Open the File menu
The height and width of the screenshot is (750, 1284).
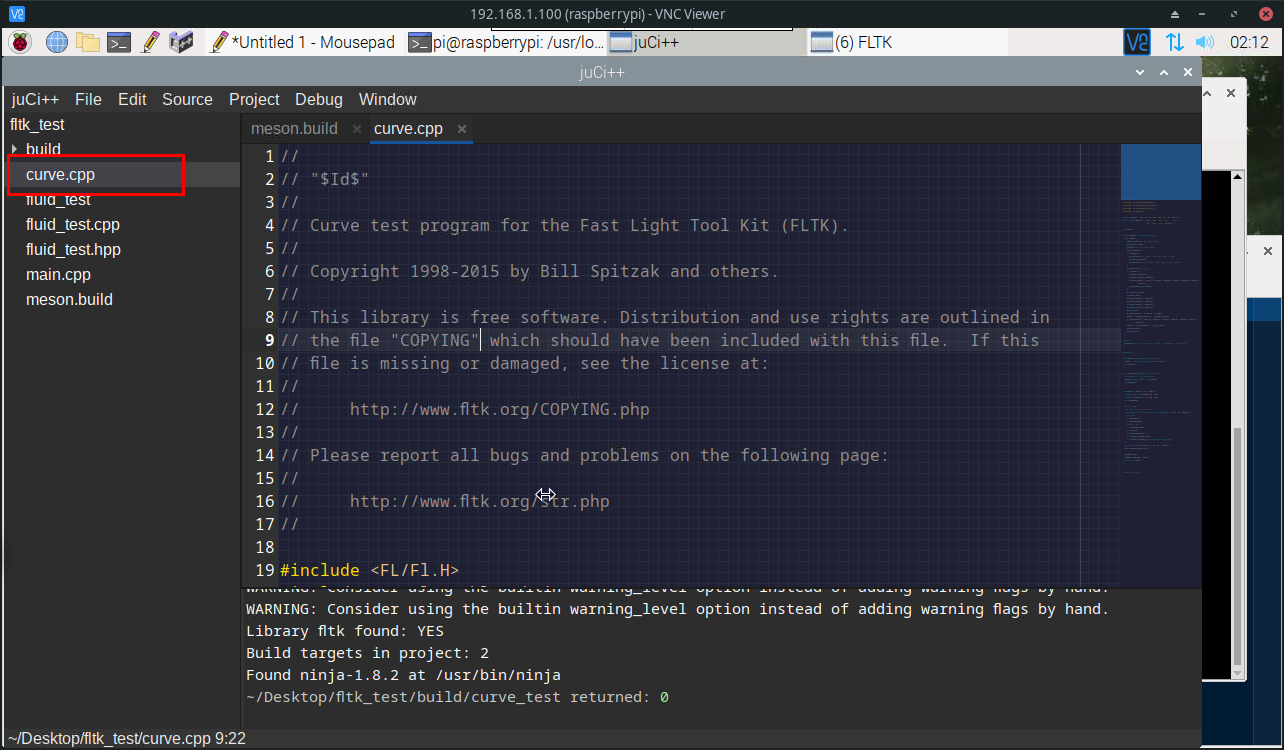[88, 99]
